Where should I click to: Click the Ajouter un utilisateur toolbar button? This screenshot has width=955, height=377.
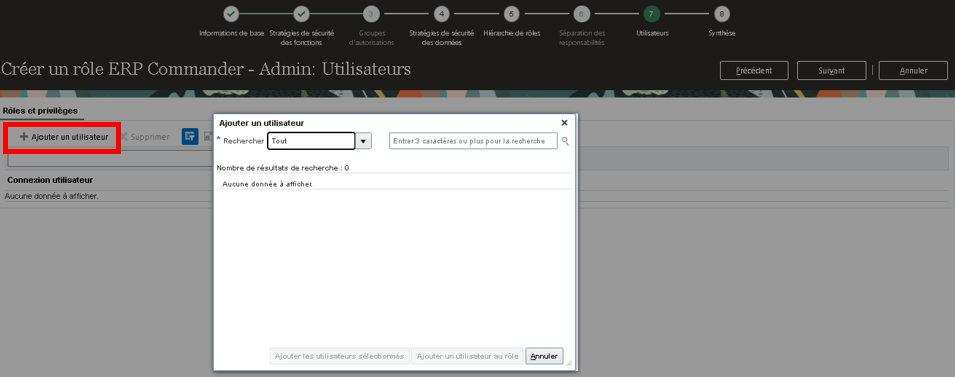coord(64,137)
